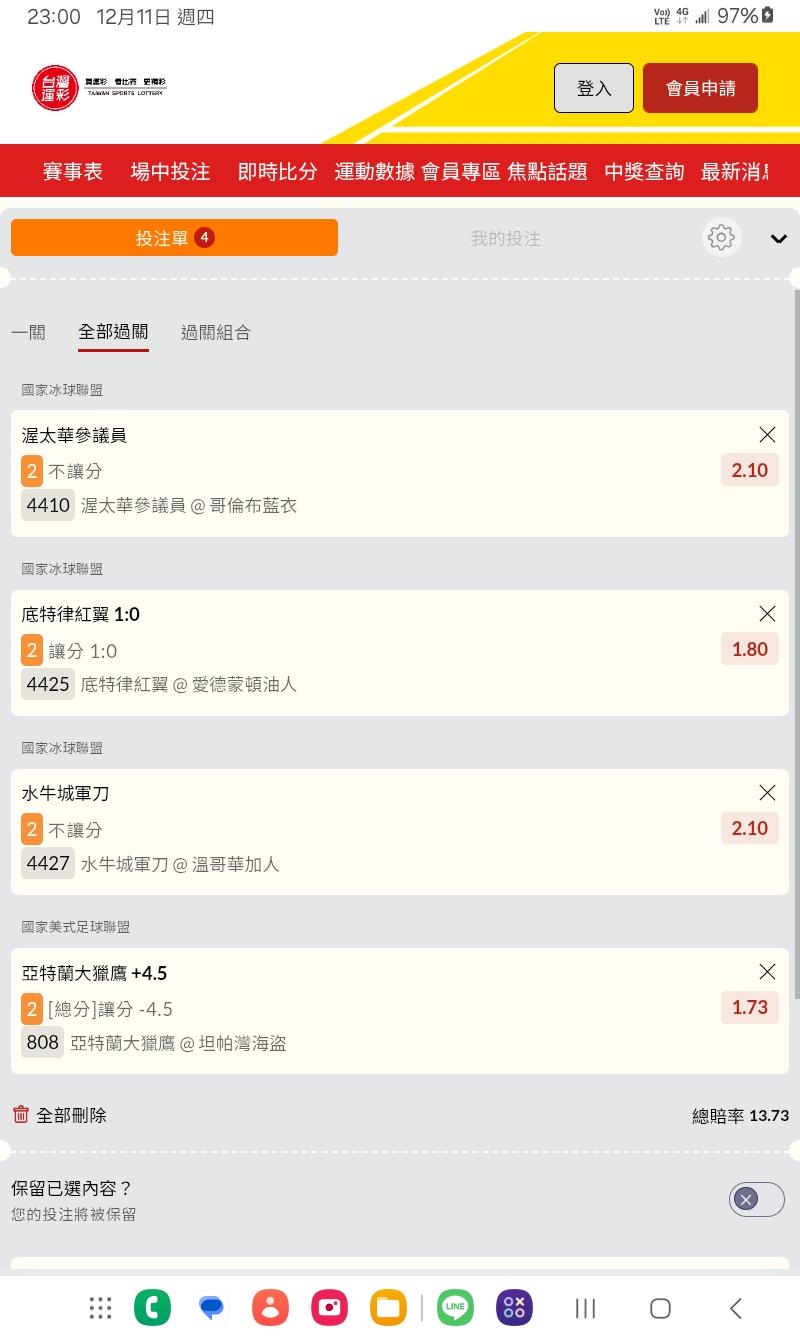Open the 賽事表 schedule menu

pyautogui.click(x=72, y=172)
